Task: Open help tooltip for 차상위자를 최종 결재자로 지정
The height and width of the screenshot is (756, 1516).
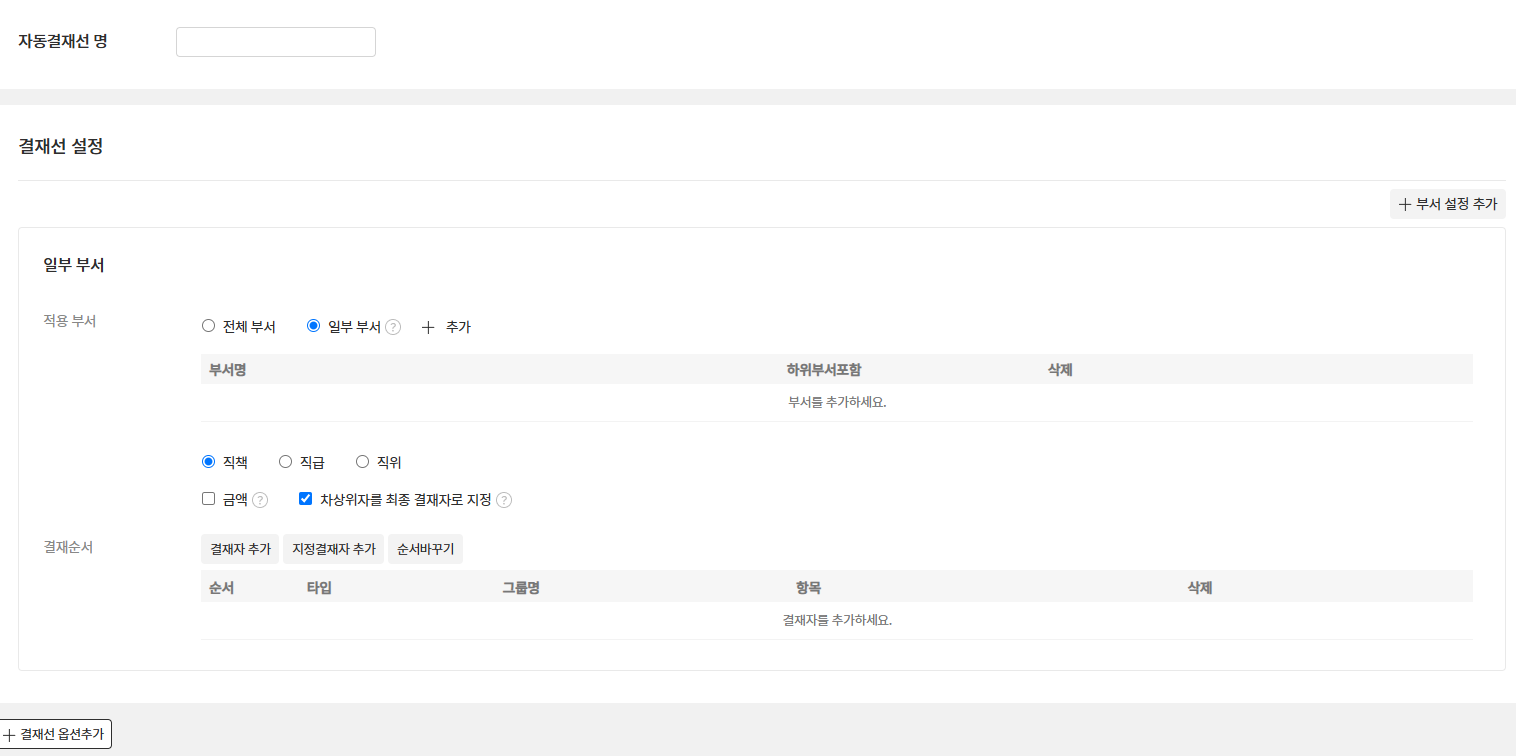Action: pyautogui.click(x=504, y=500)
